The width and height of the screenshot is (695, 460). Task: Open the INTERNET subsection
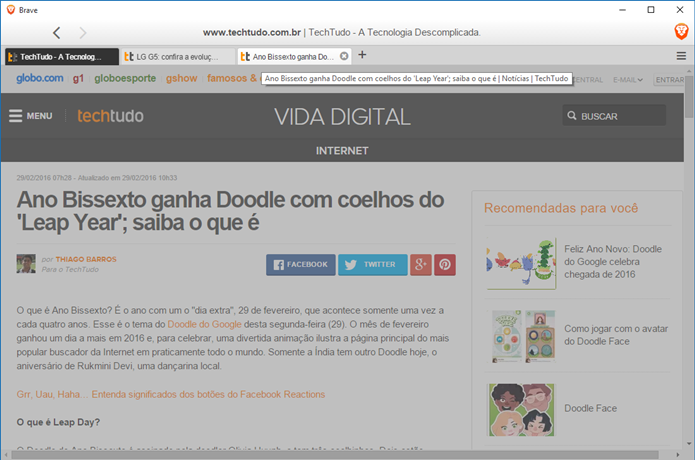click(342, 151)
